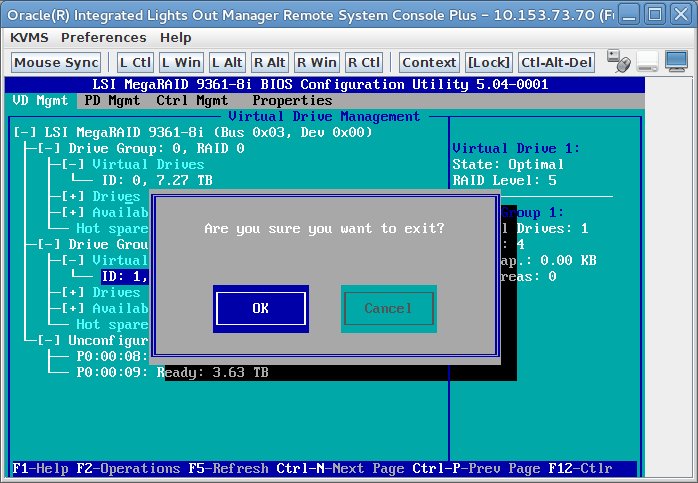Collapse Drive Group: 0, RAID 0
Screen dimensions: 698x483
click(x=49, y=148)
